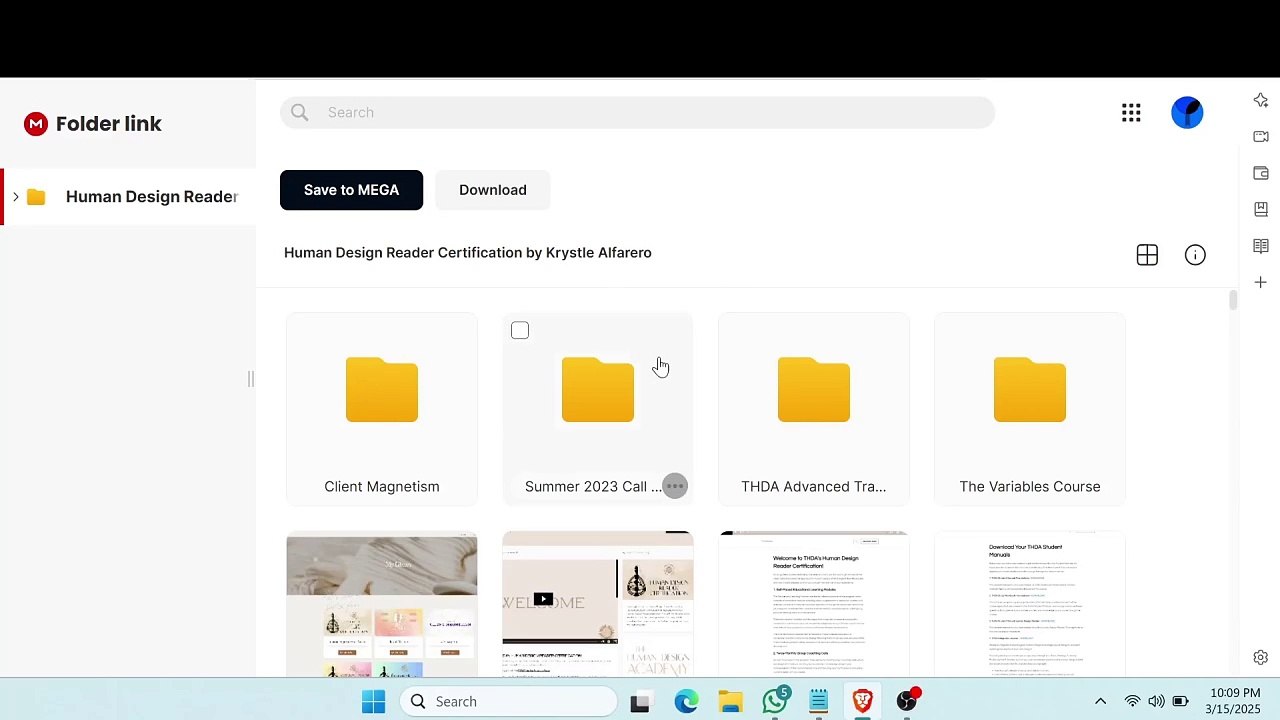Click the search magnifier icon
Viewport: 1280px width, 720px height.
(x=300, y=112)
